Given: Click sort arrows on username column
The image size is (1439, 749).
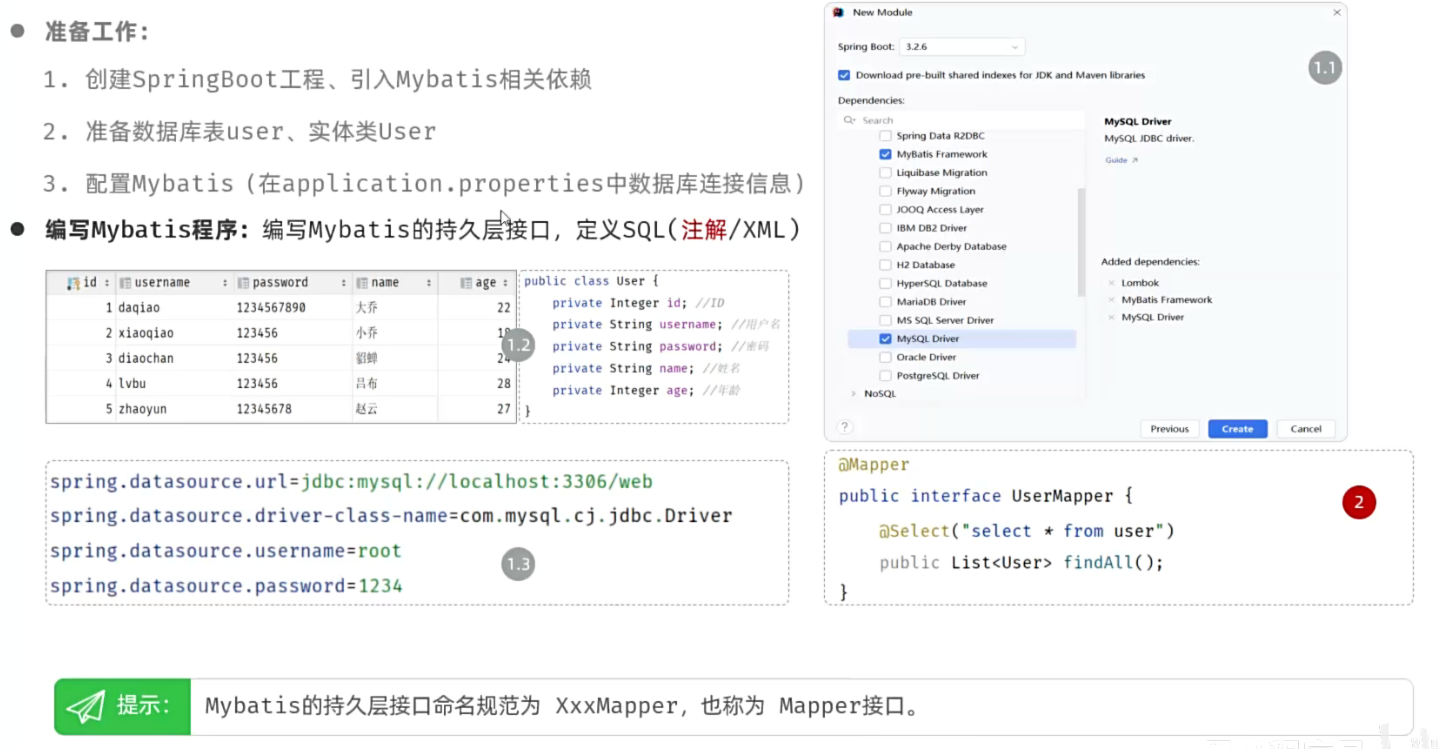Looking at the screenshot, I should point(225,283).
